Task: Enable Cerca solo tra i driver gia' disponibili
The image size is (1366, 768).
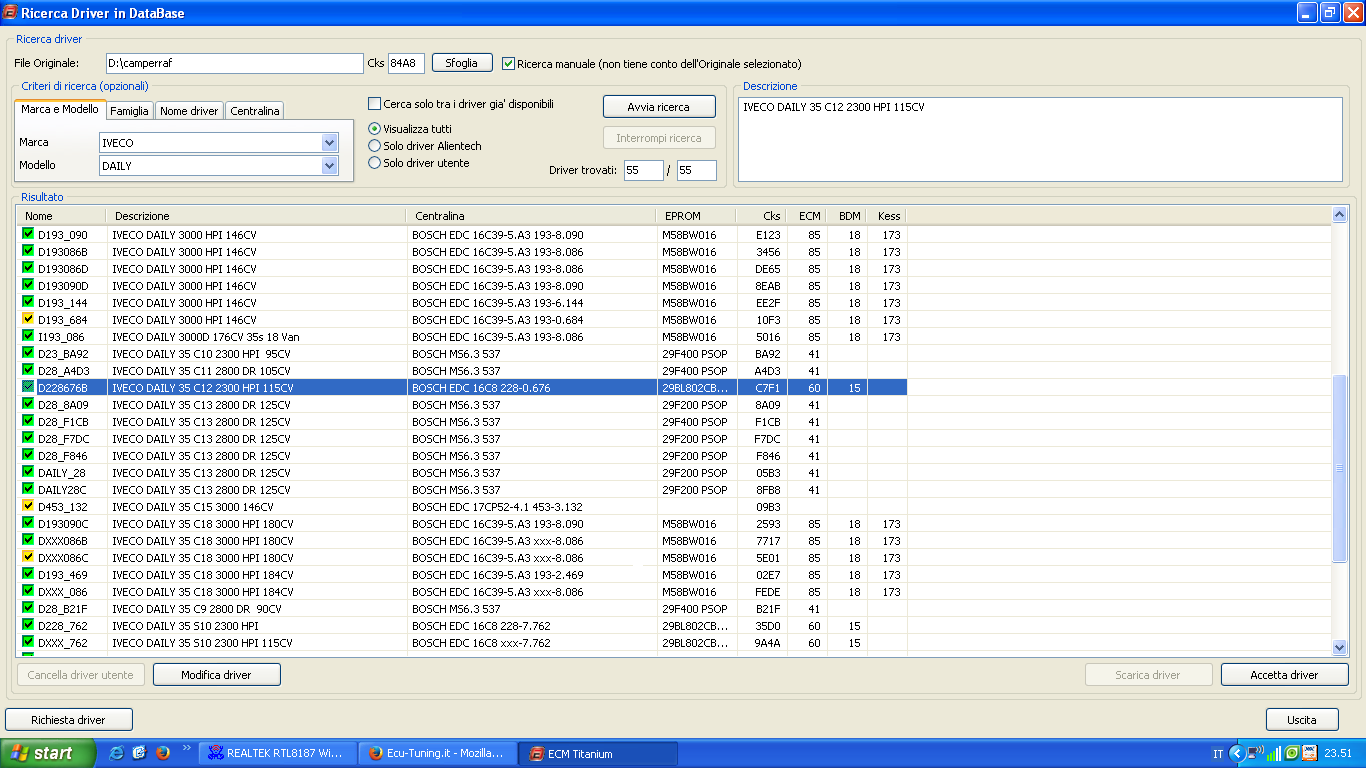Action: pyautogui.click(x=375, y=104)
